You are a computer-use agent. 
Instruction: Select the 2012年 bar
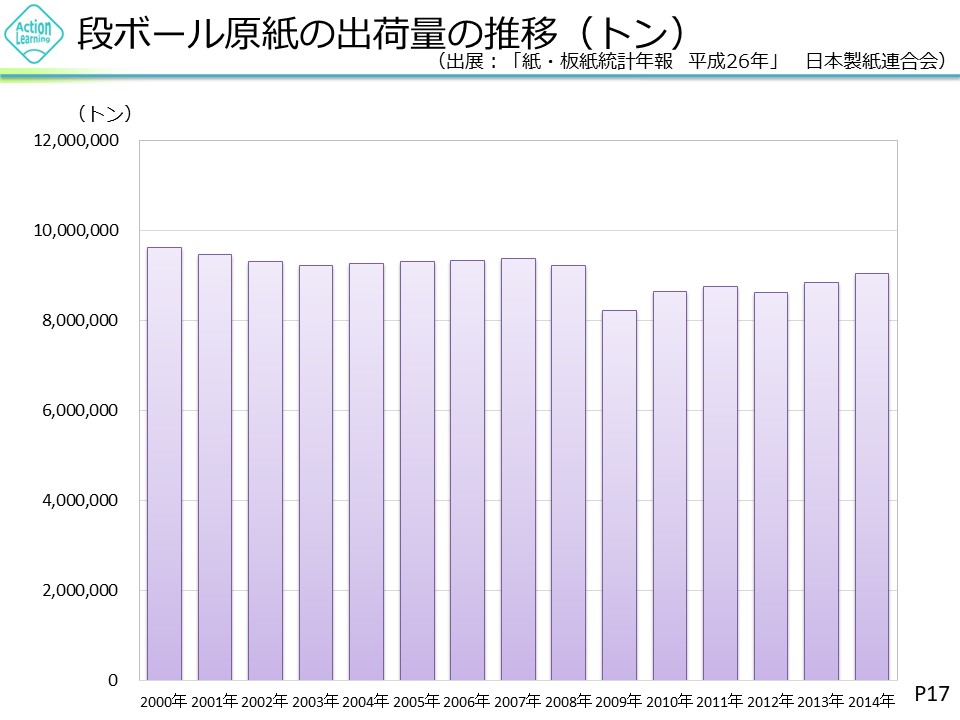pyautogui.click(x=770, y=486)
